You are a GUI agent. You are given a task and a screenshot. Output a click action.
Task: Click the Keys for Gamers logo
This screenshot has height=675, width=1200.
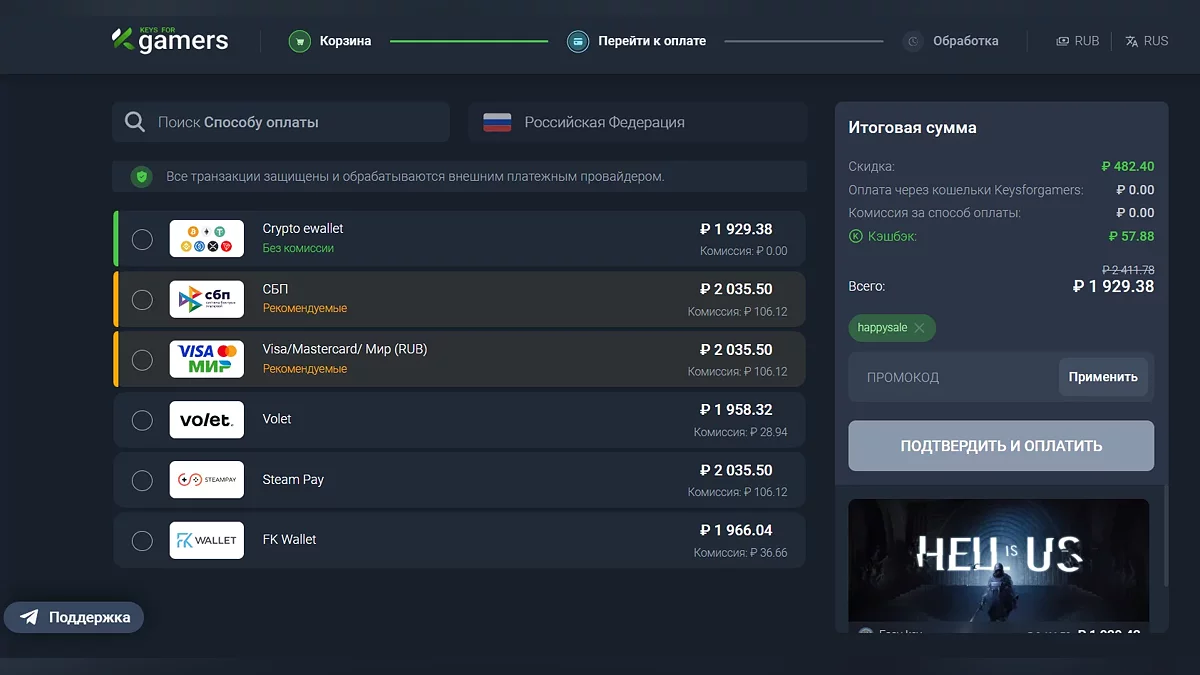[x=170, y=40]
